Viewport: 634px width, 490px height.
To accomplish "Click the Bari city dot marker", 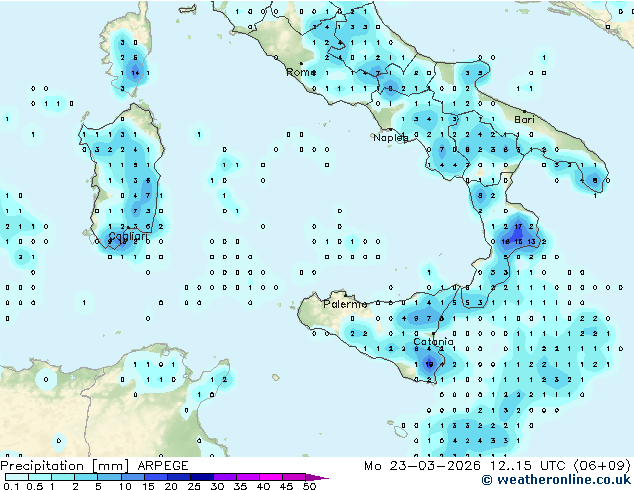I will [524, 111].
